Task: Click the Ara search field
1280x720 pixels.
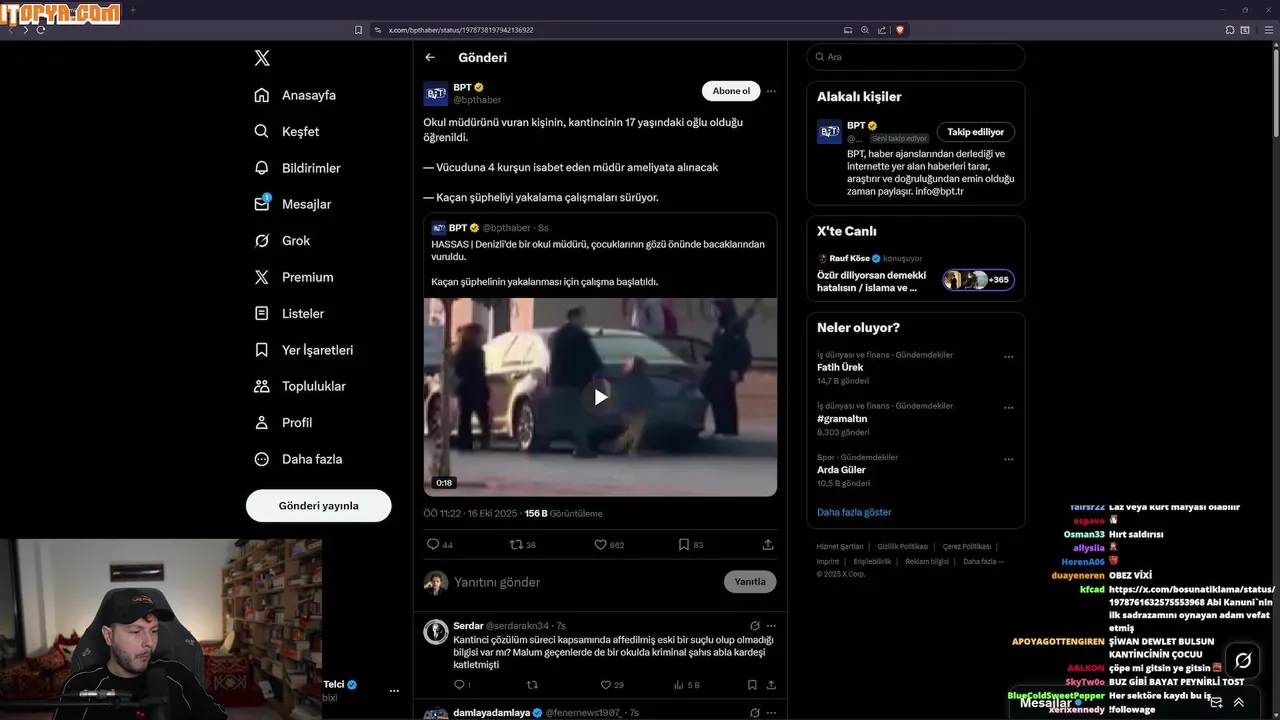Action: [916, 57]
